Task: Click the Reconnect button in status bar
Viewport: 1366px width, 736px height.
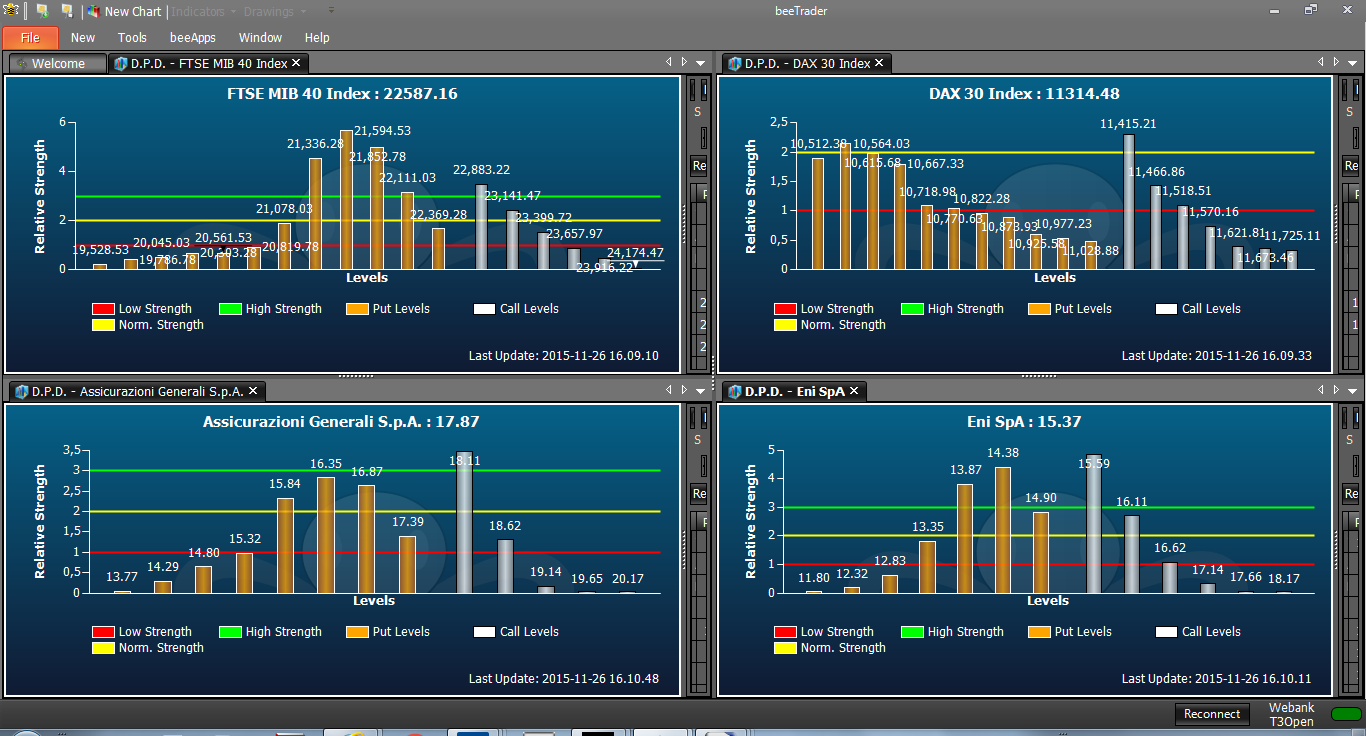Action: pyautogui.click(x=1212, y=714)
